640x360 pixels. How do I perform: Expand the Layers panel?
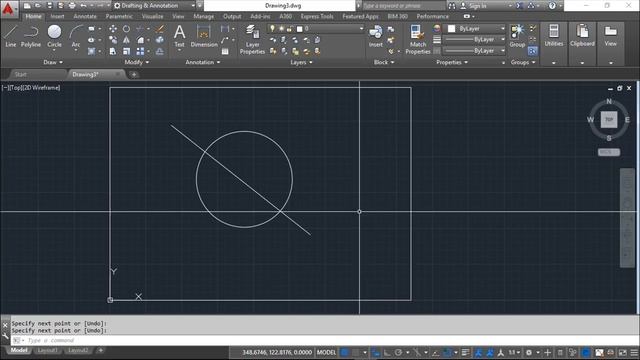(302, 62)
